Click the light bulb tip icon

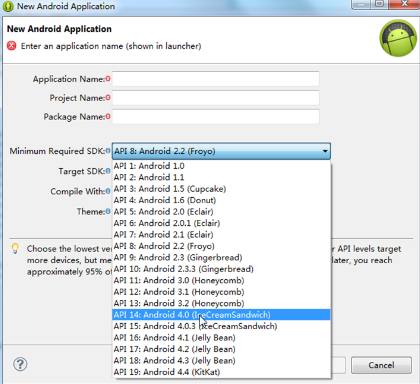pos(15,249)
